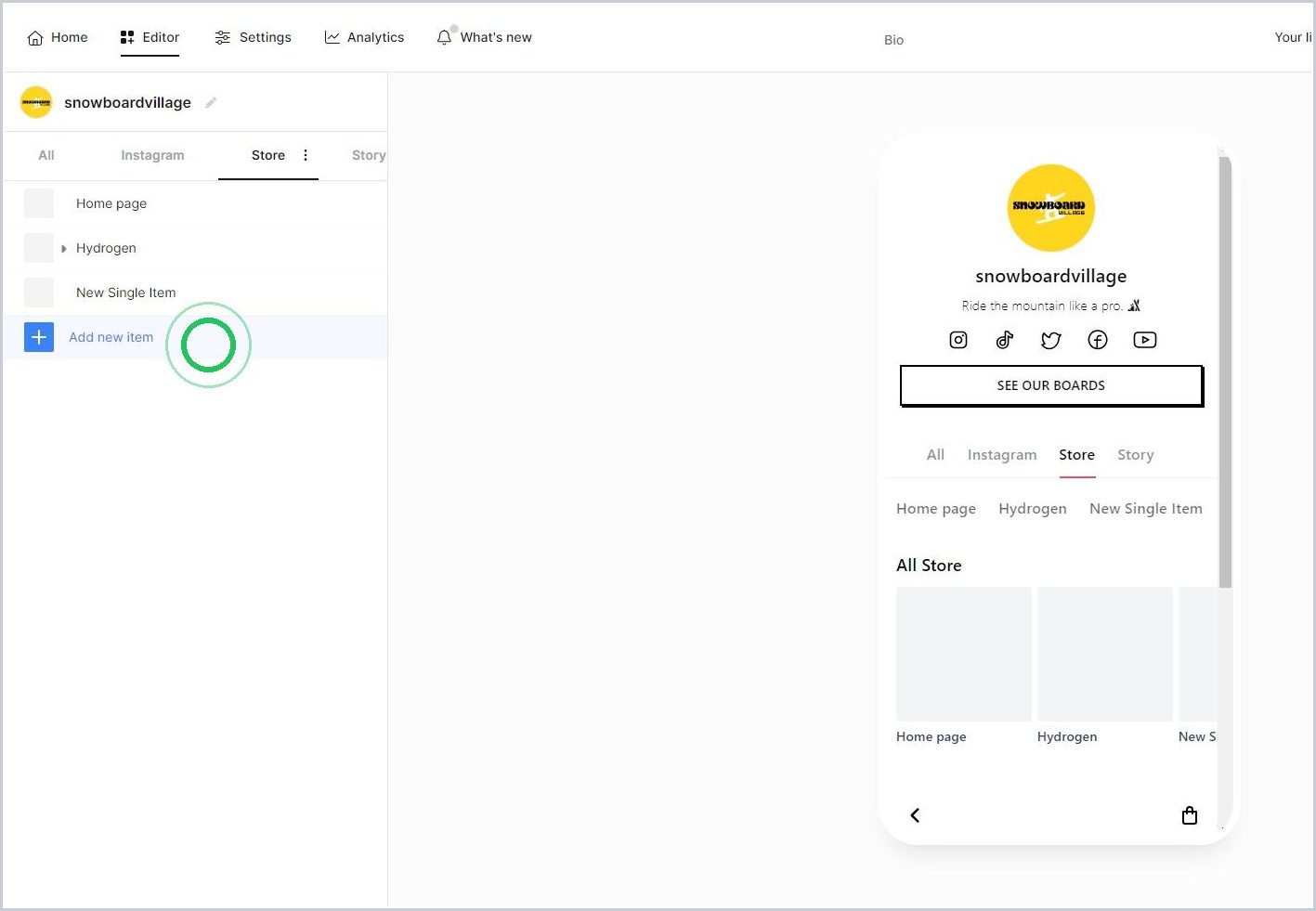
Task: Select the Instagram tab in phone preview
Action: [1002, 455]
